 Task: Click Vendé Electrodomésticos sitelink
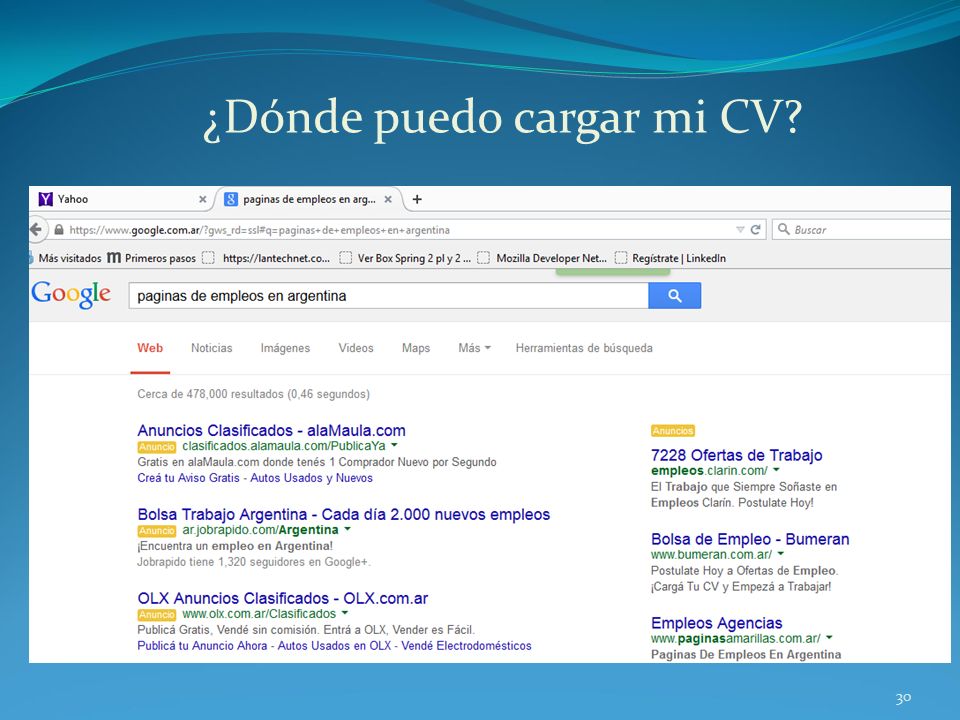pos(467,645)
